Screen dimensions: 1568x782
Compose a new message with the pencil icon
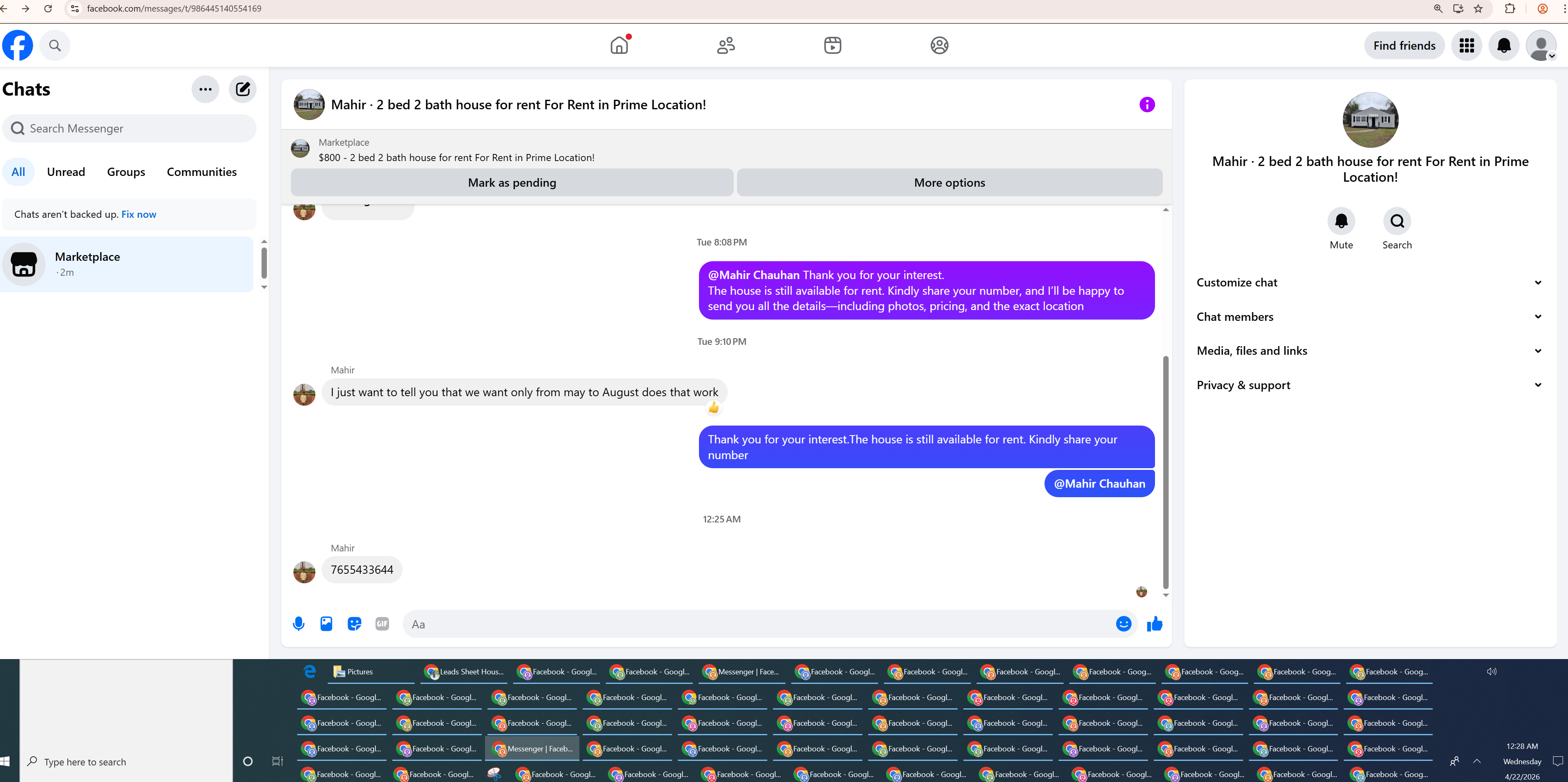click(x=242, y=89)
